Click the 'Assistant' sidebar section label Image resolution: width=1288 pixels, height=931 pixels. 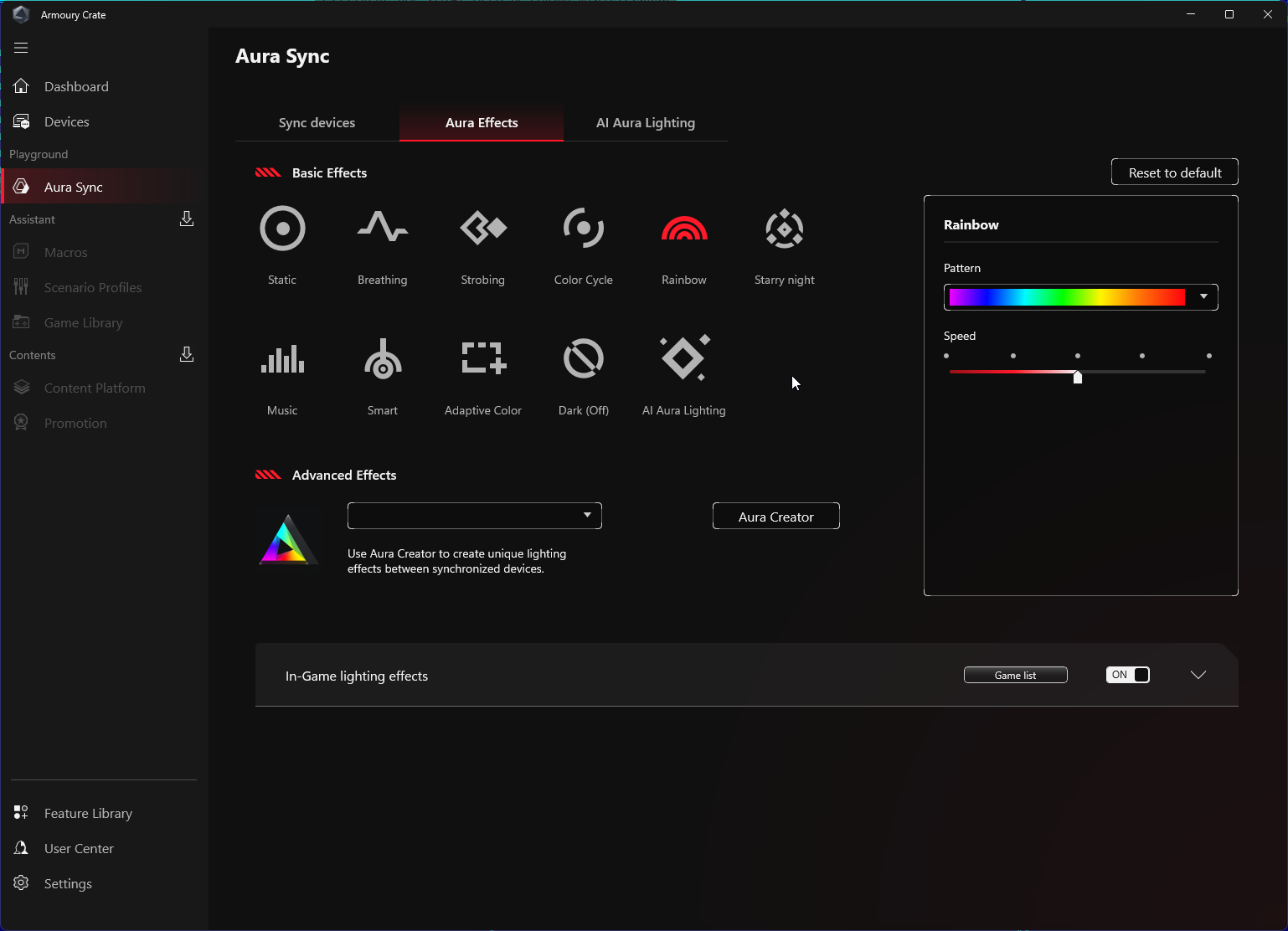tap(32, 219)
